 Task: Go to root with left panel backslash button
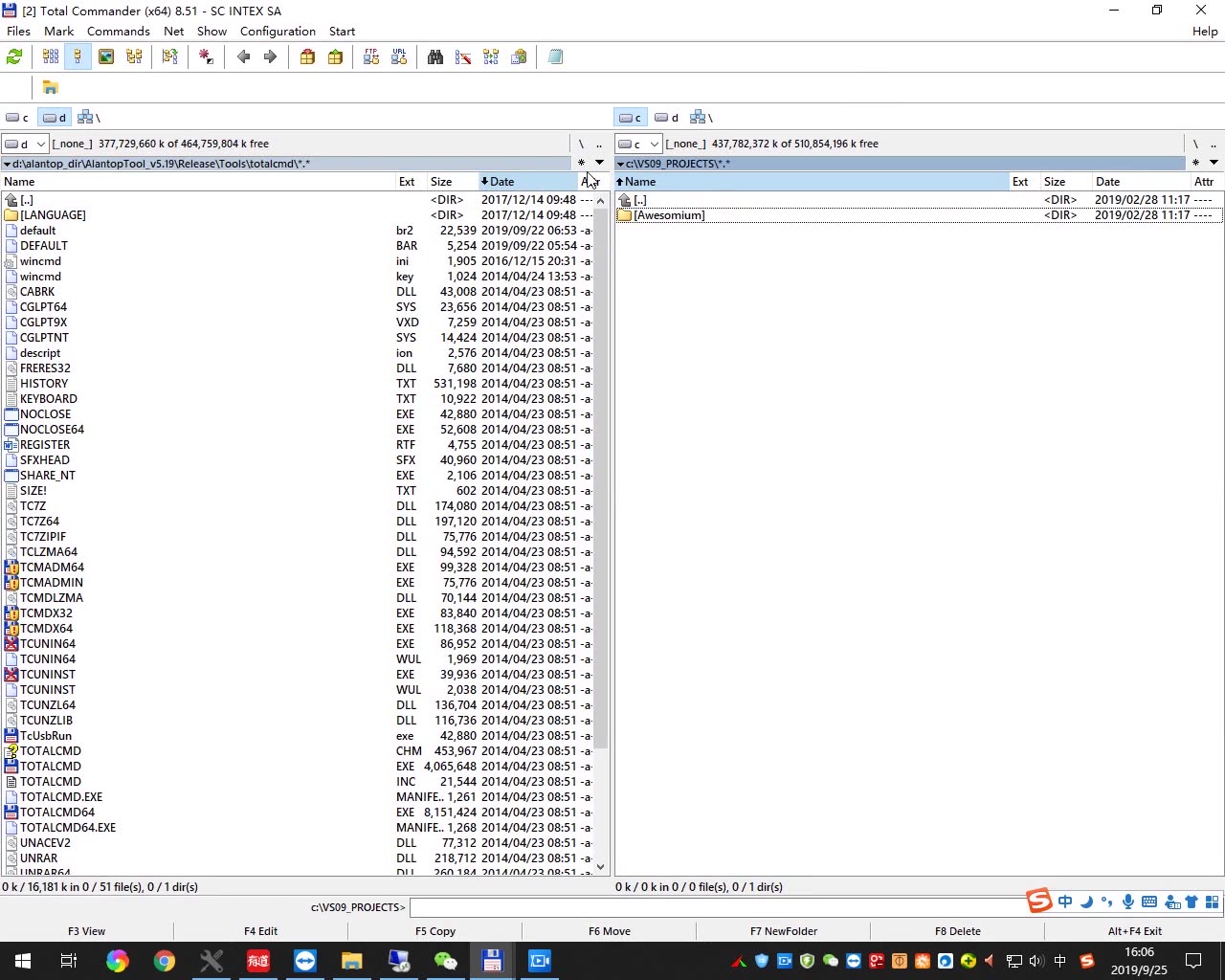pyautogui.click(x=581, y=144)
